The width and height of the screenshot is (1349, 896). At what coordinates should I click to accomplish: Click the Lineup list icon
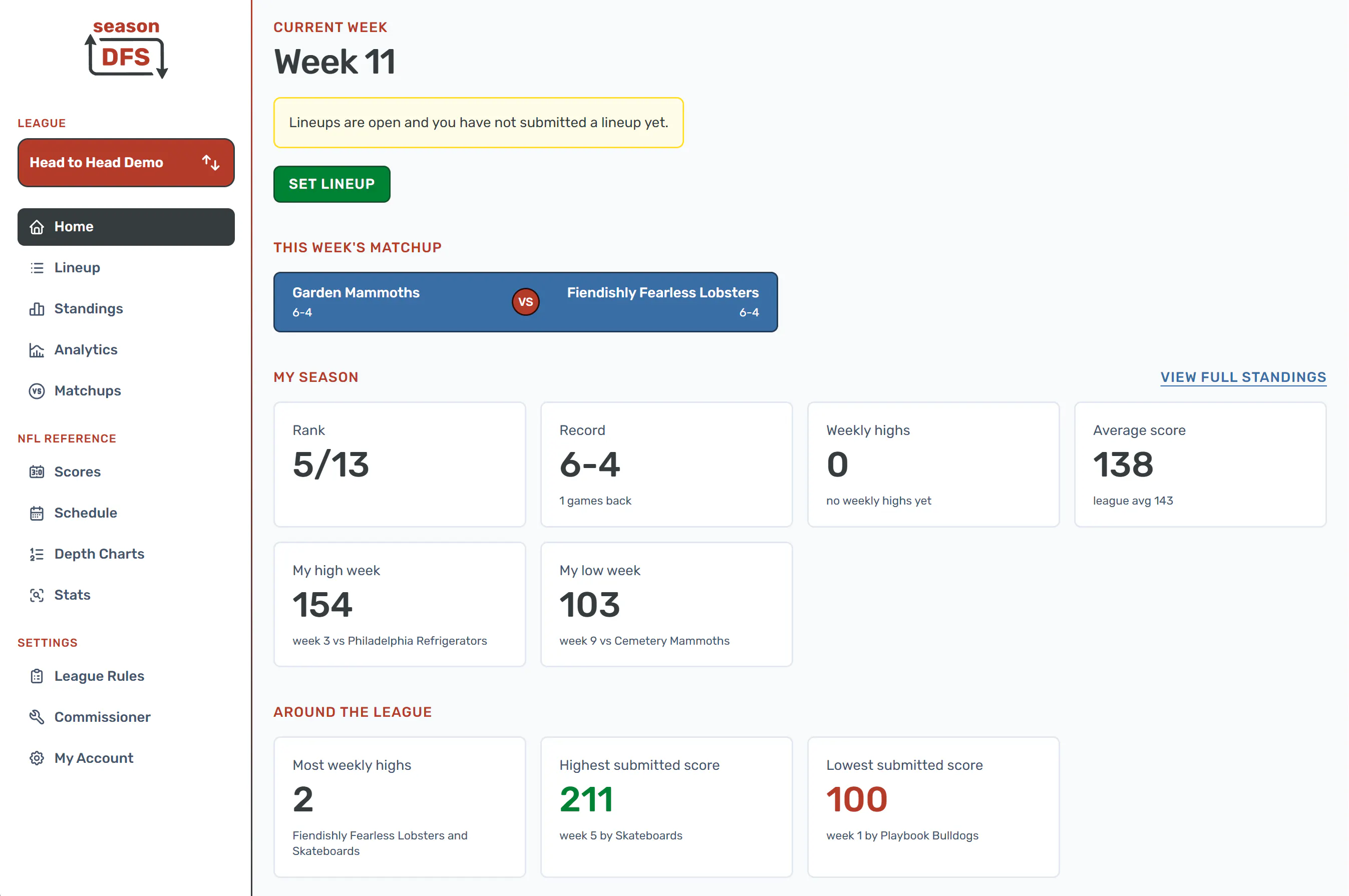37,268
